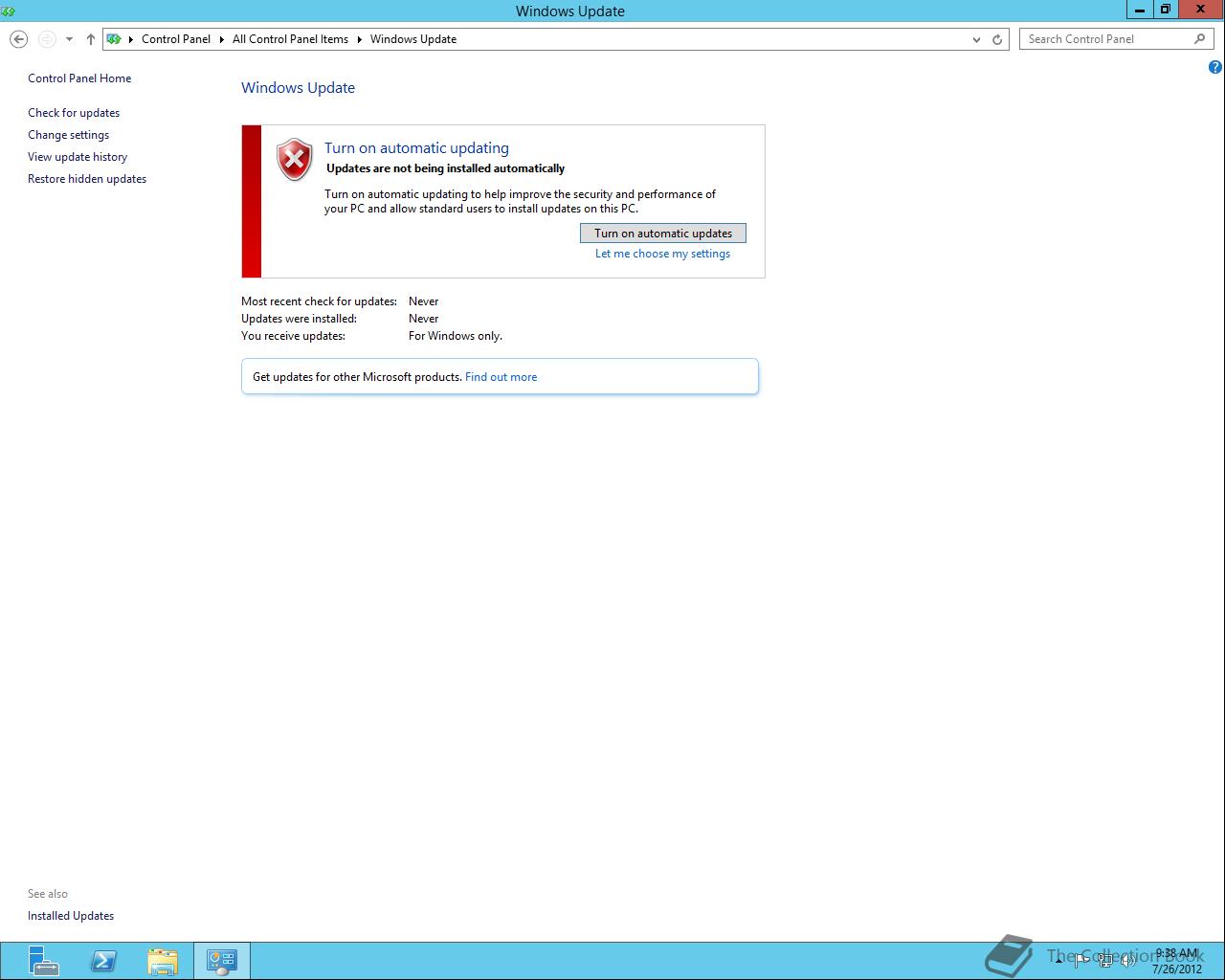Click the blue 'Windows Update' page heading
Viewport: 1225px width, 980px height.
click(x=298, y=88)
